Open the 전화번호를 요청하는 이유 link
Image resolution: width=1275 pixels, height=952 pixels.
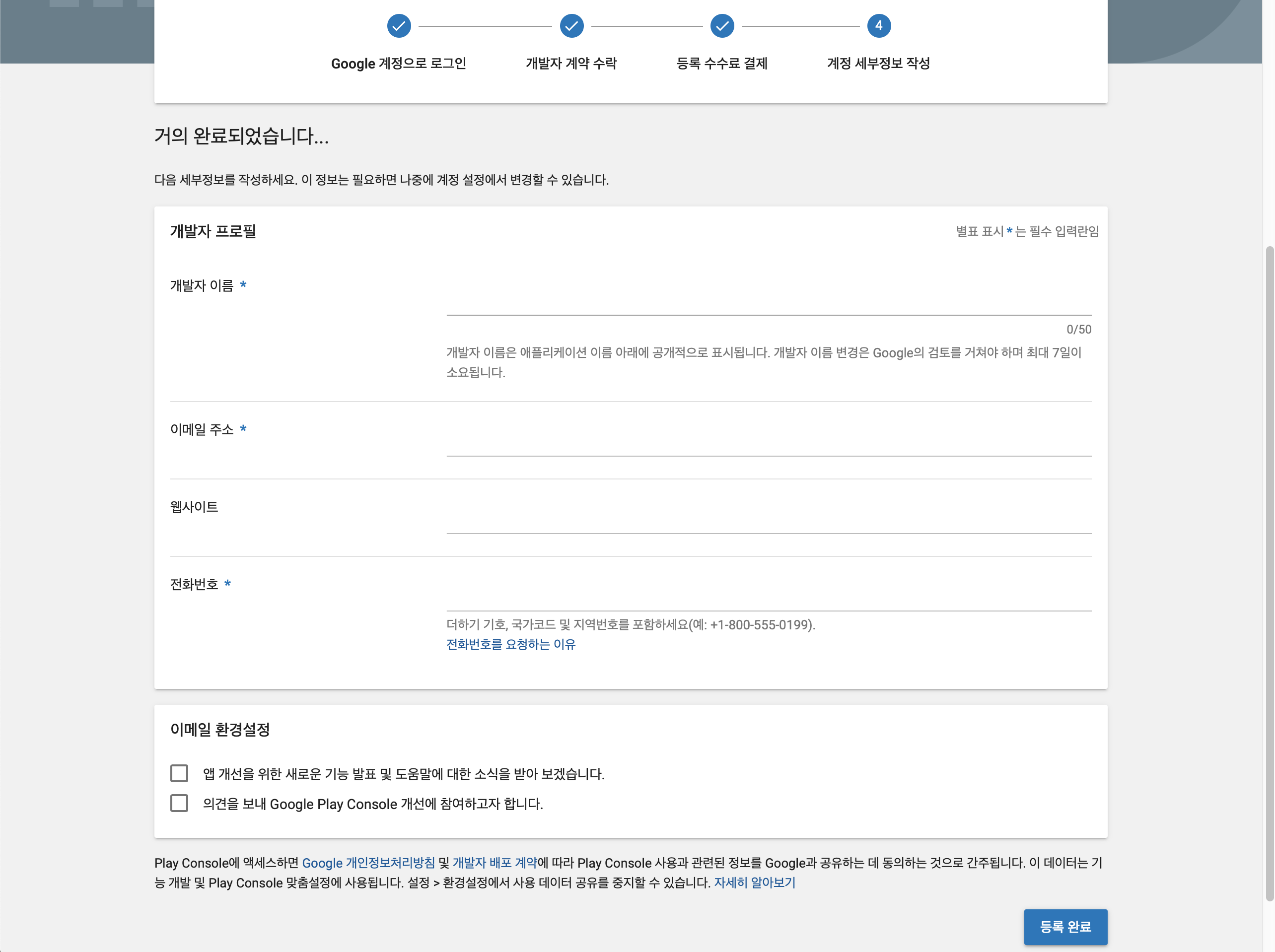[x=511, y=644]
